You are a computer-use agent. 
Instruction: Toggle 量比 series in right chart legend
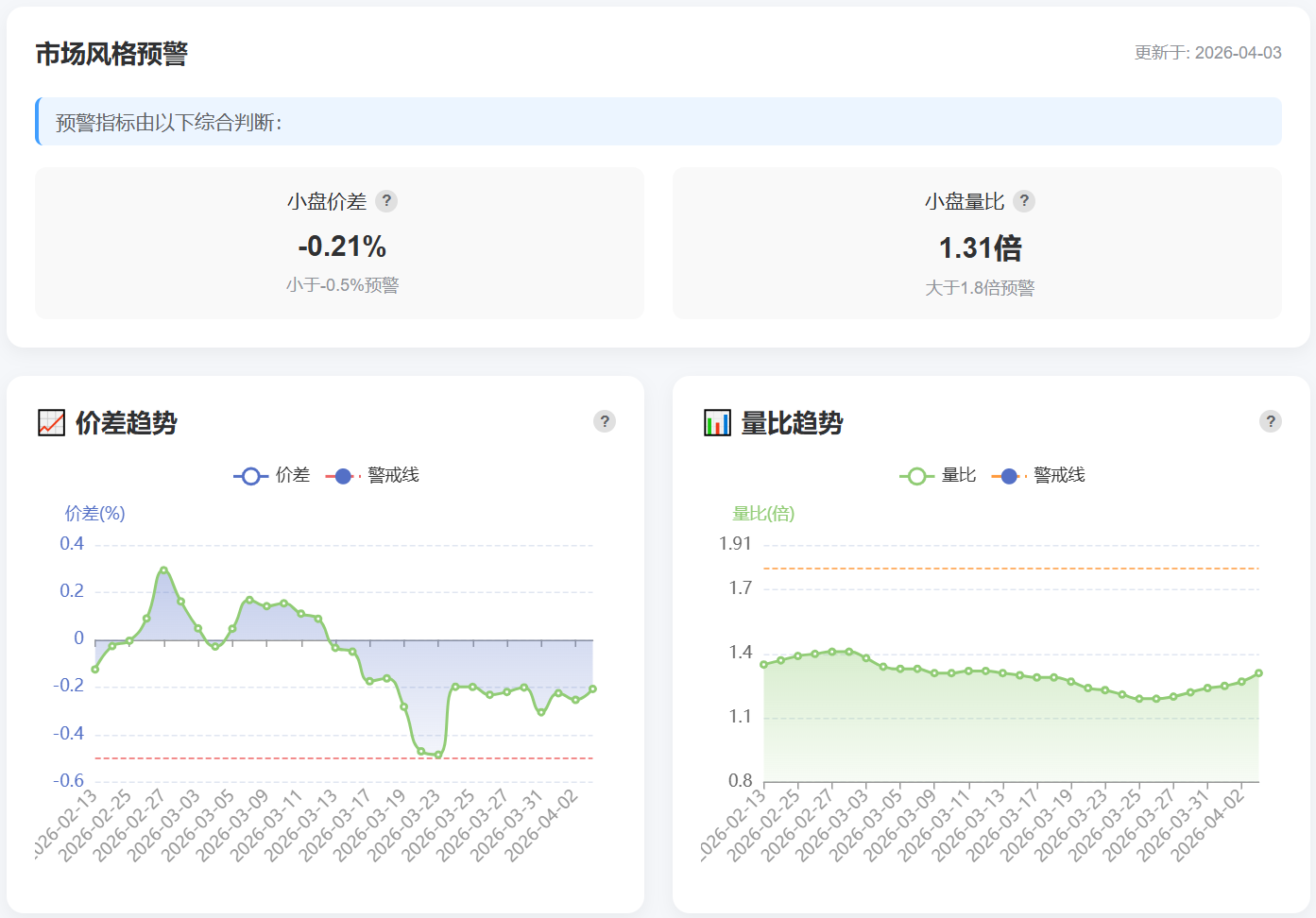click(x=938, y=475)
